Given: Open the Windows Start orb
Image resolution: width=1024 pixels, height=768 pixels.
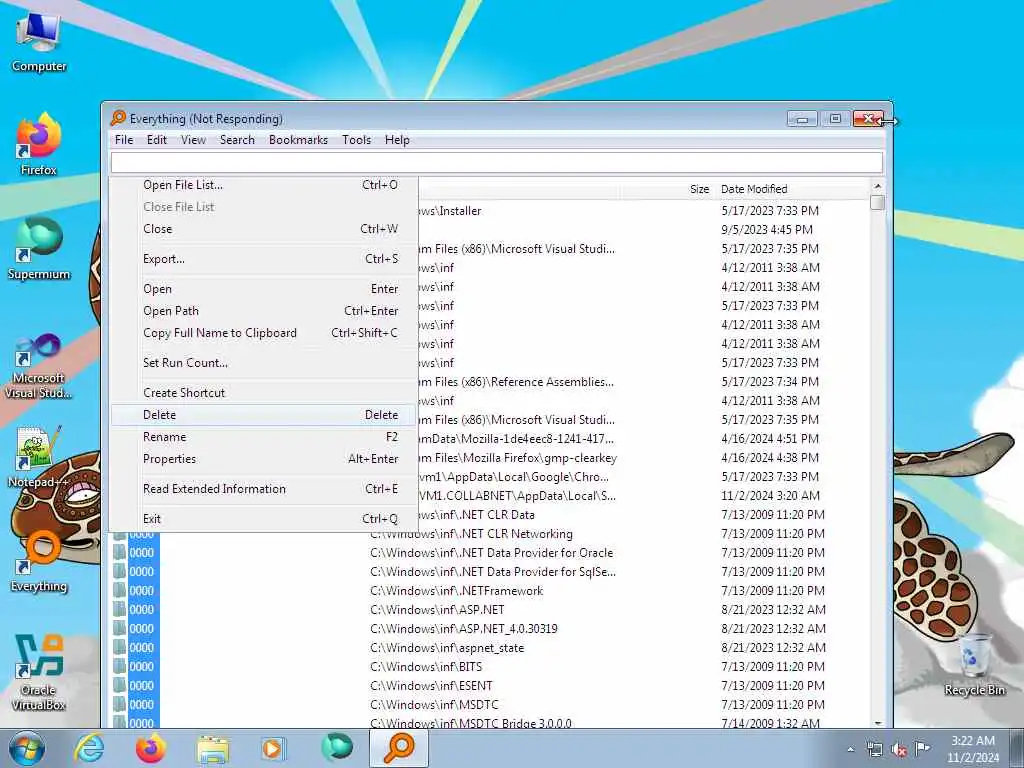Looking at the screenshot, I should click(27, 748).
